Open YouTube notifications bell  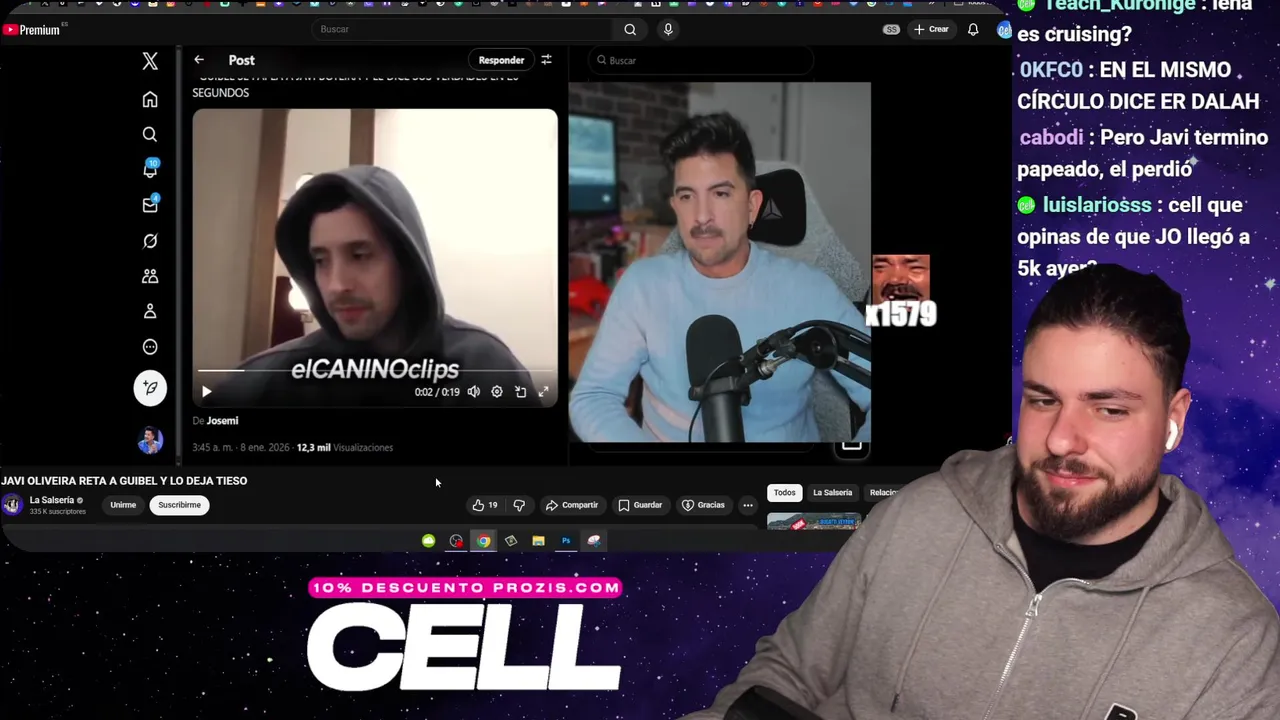point(973,29)
